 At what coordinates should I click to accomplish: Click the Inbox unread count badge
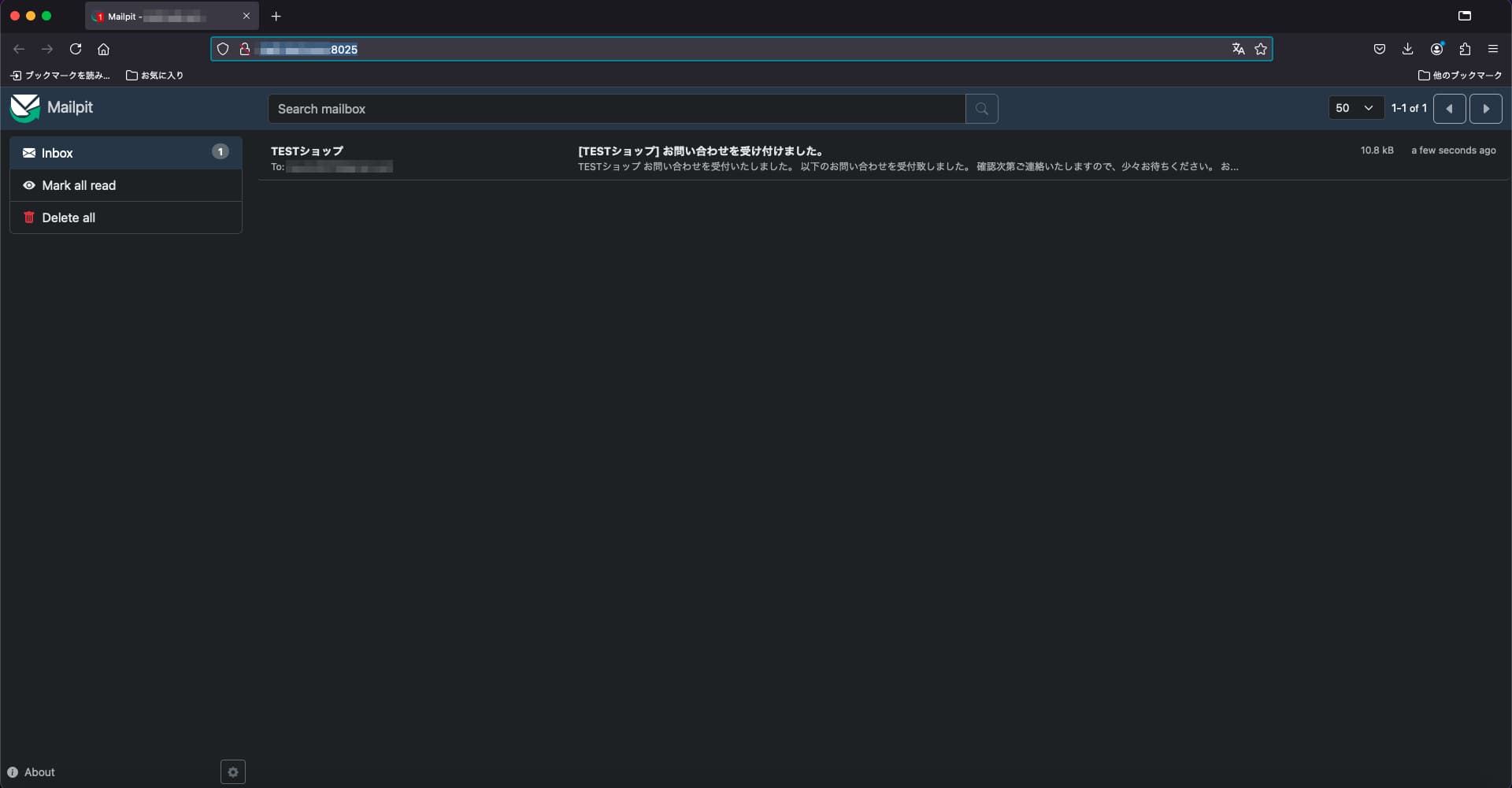tap(220, 151)
